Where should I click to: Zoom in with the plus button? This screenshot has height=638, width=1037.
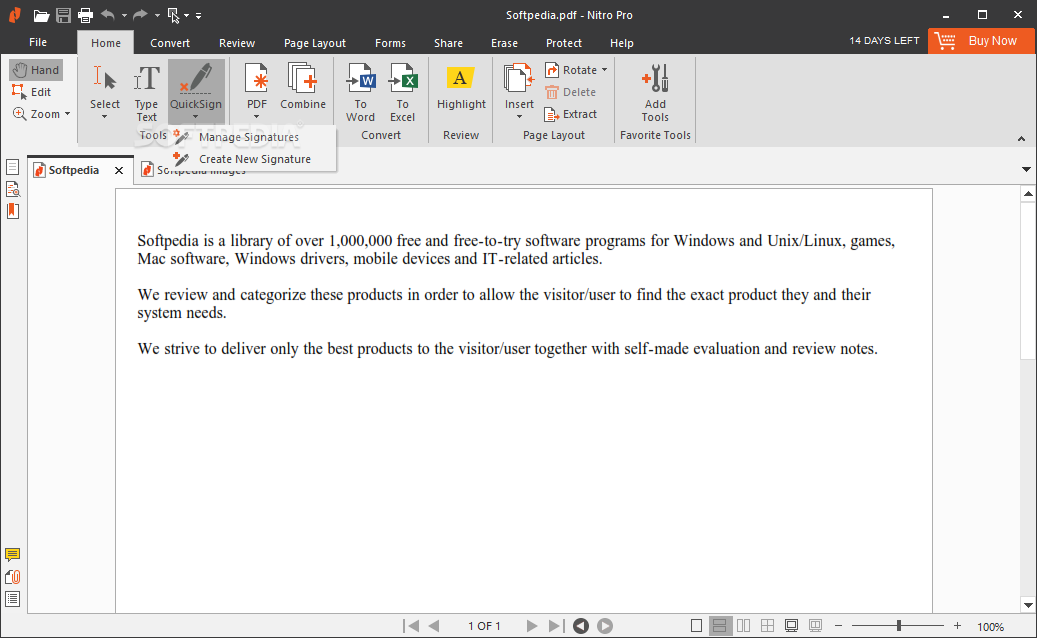coord(957,625)
